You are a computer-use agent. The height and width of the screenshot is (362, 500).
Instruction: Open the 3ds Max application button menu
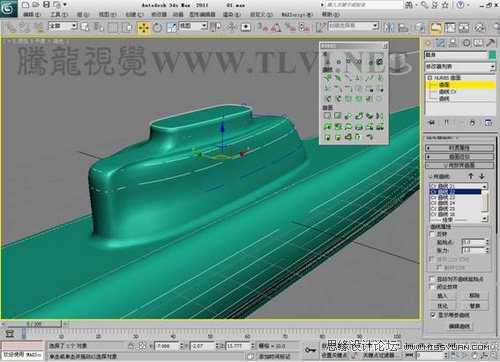[x=8, y=9]
